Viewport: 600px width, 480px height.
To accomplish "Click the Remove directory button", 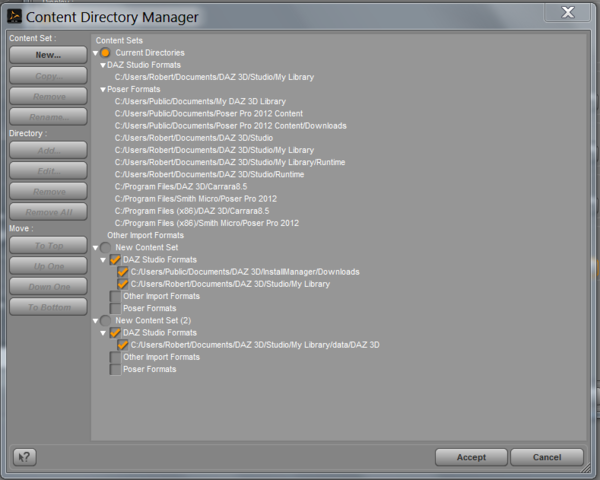I will [48, 191].
